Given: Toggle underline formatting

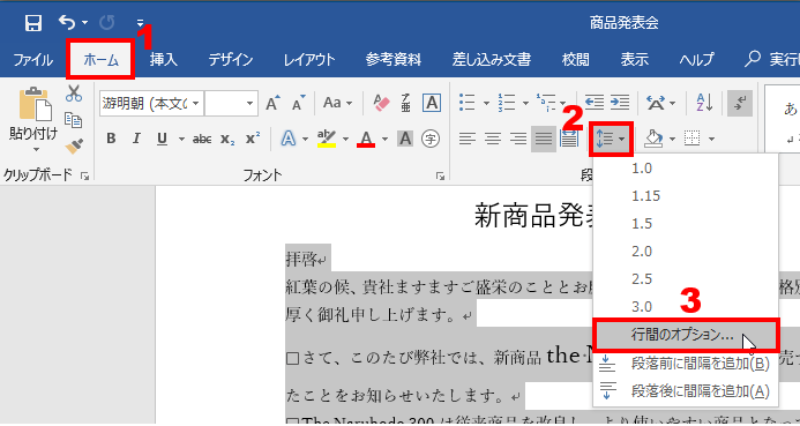Looking at the screenshot, I should point(162,138).
